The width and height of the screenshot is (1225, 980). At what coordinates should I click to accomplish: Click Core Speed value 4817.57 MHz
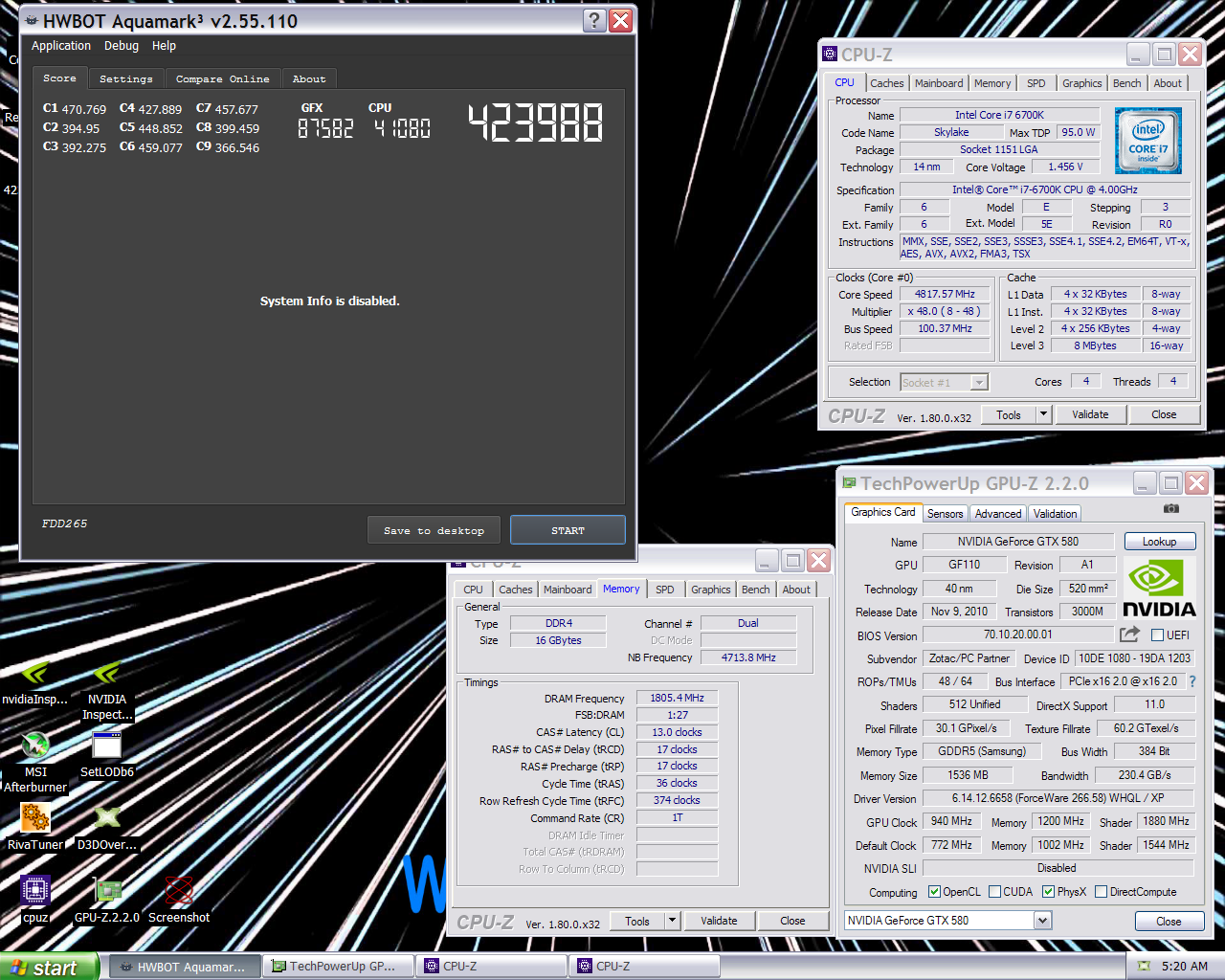[x=945, y=294]
